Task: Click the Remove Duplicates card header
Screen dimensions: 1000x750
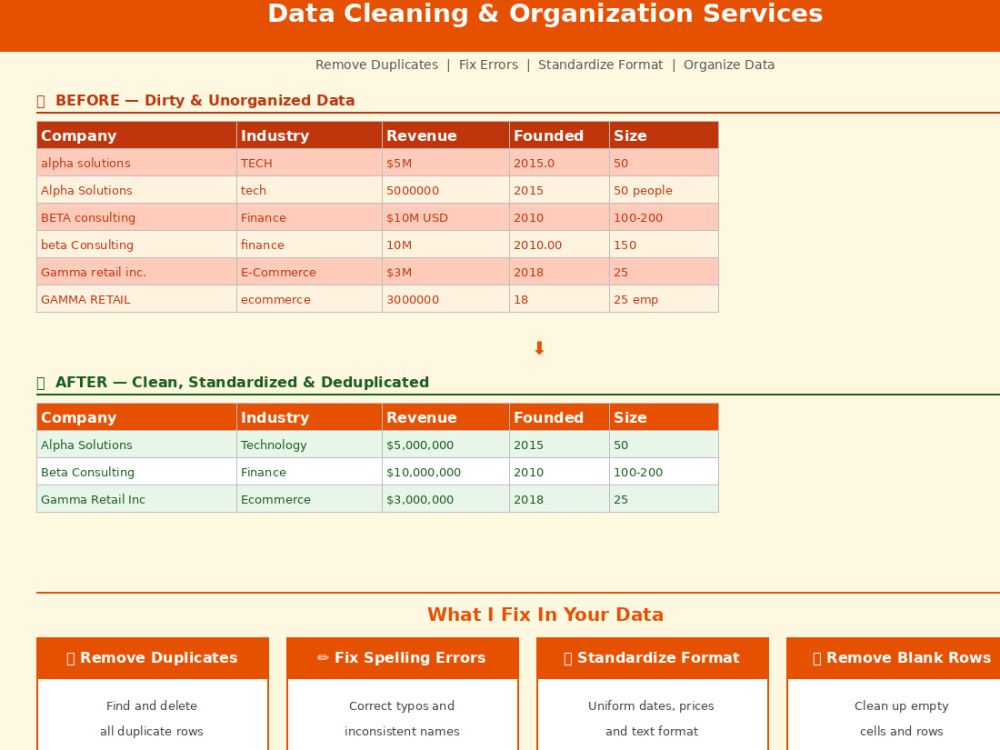Action: pos(152,658)
